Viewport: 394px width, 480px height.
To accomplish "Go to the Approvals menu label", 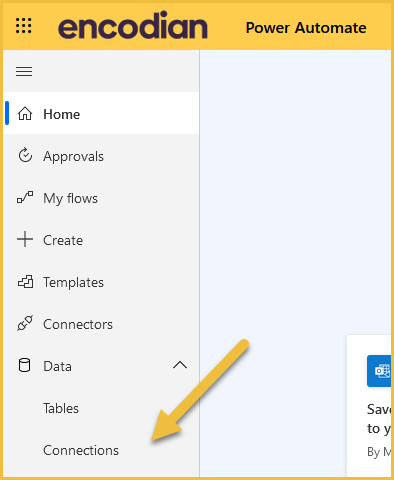I will [73, 157].
